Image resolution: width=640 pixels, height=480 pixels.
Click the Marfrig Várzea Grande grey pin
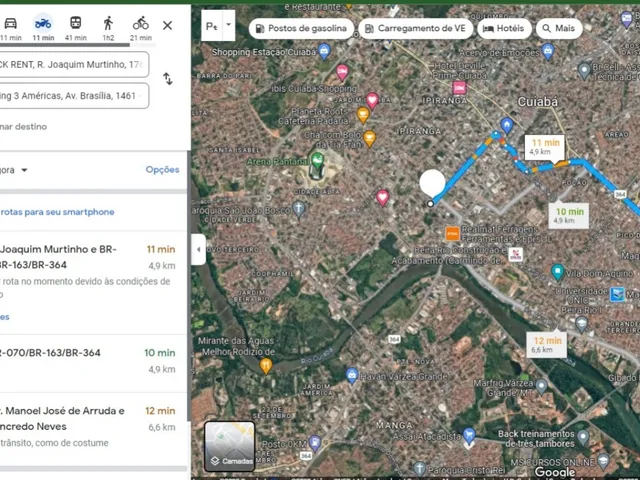[x=541, y=386]
